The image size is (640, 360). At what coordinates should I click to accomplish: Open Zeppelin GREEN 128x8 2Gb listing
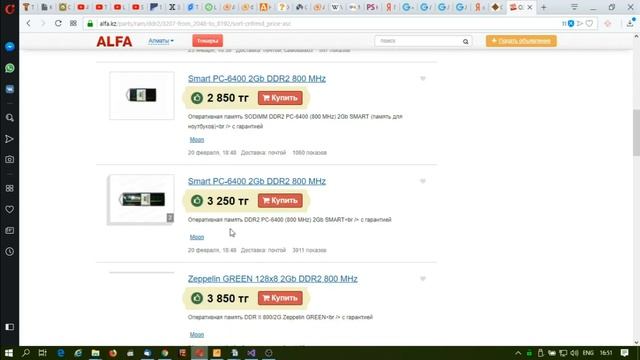[273, 279]
